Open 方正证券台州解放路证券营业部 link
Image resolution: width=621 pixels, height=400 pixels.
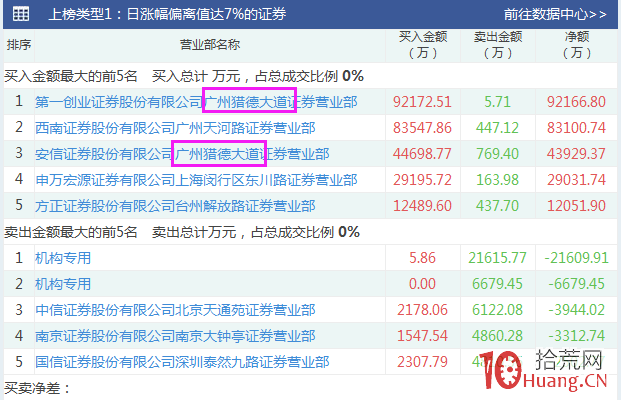[x=175, y=206]
